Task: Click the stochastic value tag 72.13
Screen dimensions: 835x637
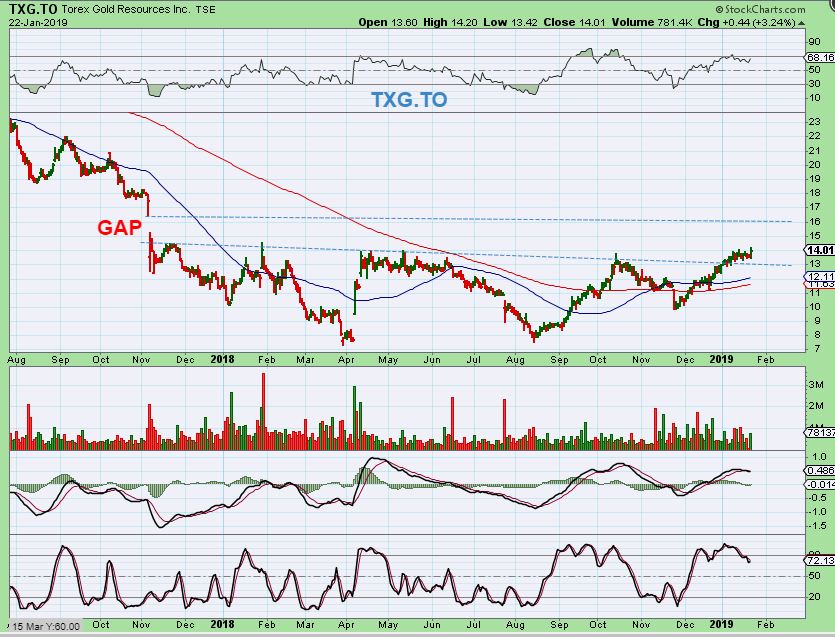Action: pos(820,561)
